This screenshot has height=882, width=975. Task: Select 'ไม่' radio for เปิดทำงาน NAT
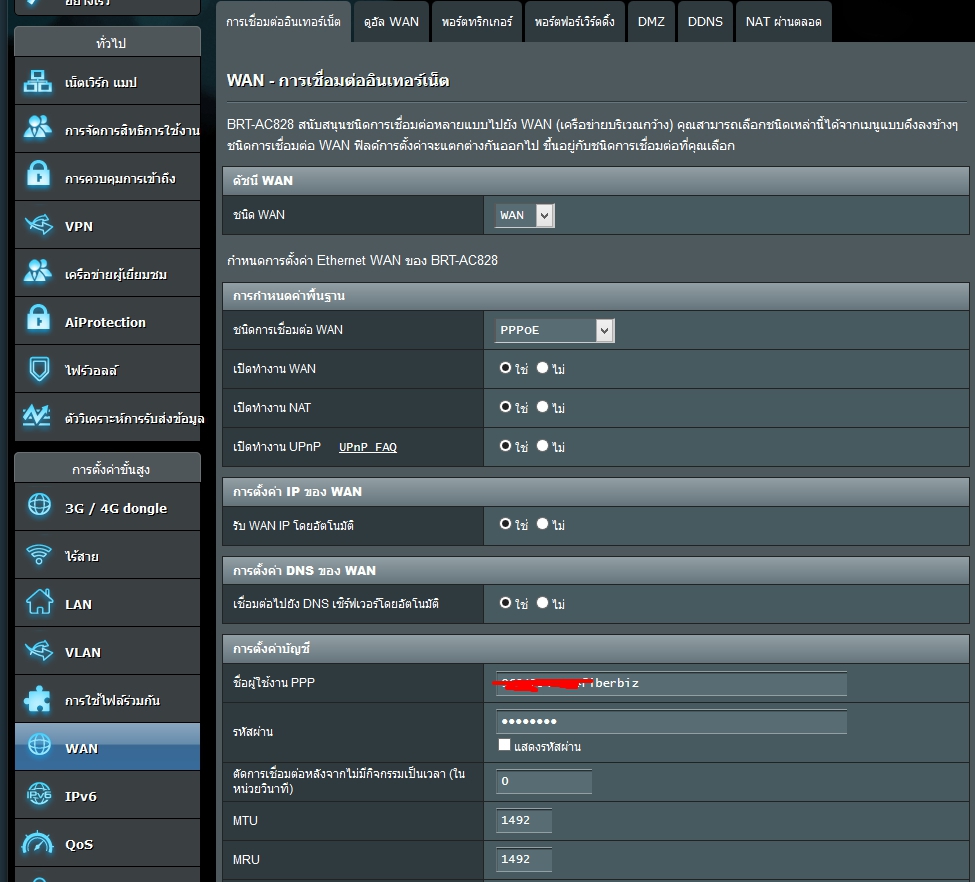(542, 407)
